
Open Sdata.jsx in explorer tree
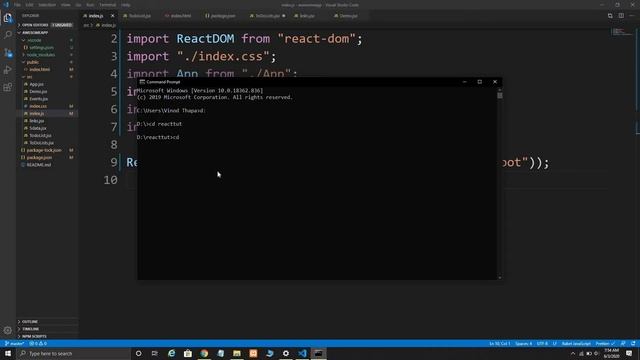38,128
